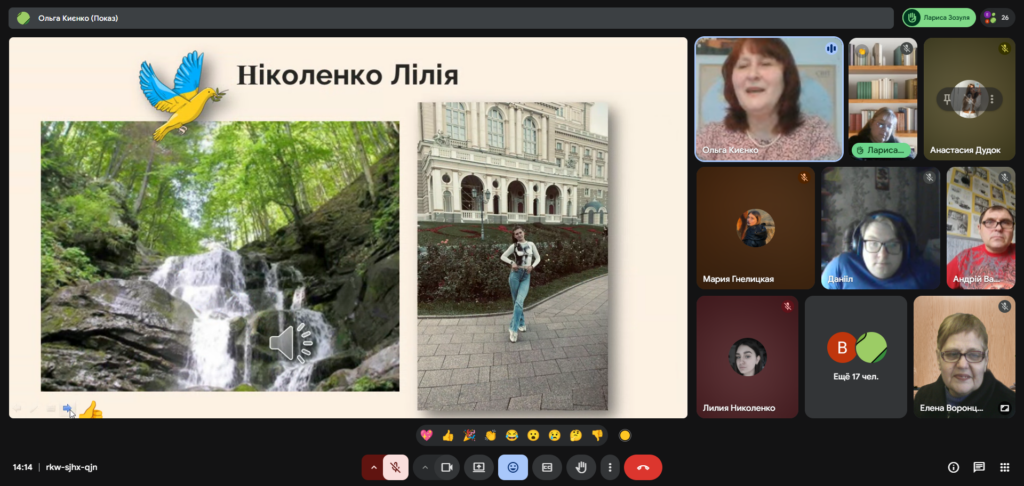
Task: Change emoji skin tone color selector
Action: [x=625, y=435]
